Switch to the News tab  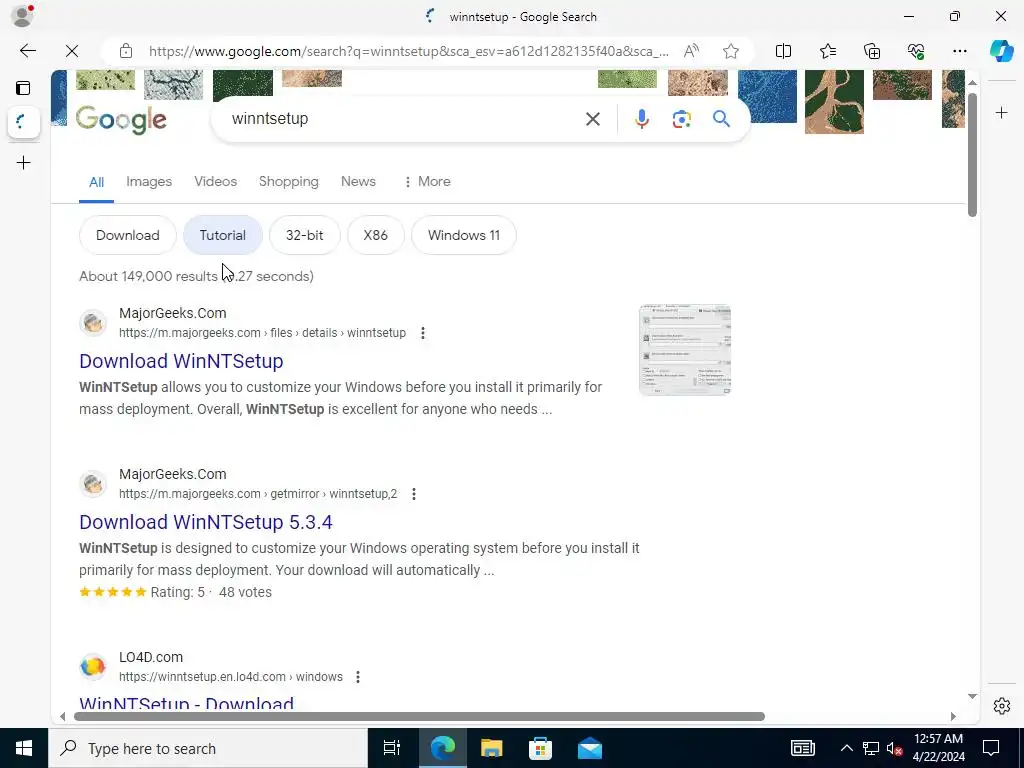(358, 182)
